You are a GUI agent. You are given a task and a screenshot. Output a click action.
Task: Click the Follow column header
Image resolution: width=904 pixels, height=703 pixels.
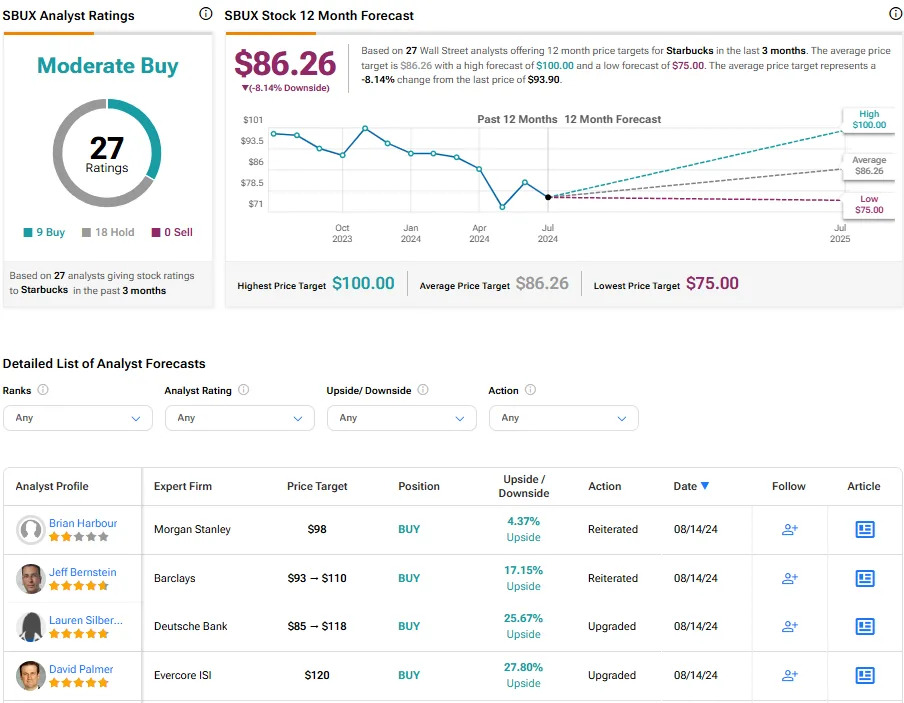[789, 486]
